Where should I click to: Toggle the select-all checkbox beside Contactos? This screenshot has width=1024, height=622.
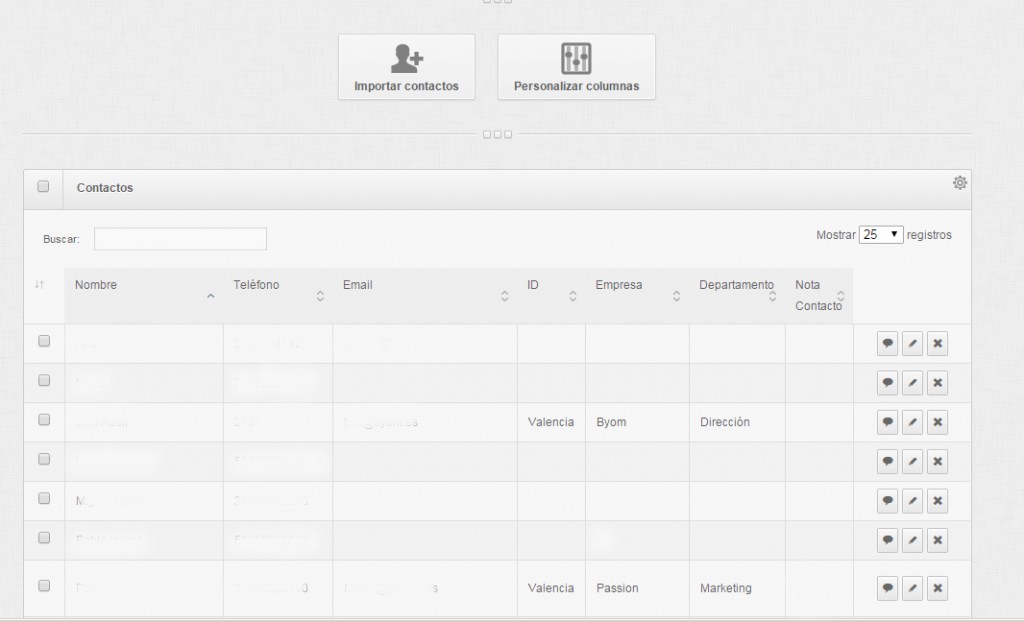coord(43,187)
